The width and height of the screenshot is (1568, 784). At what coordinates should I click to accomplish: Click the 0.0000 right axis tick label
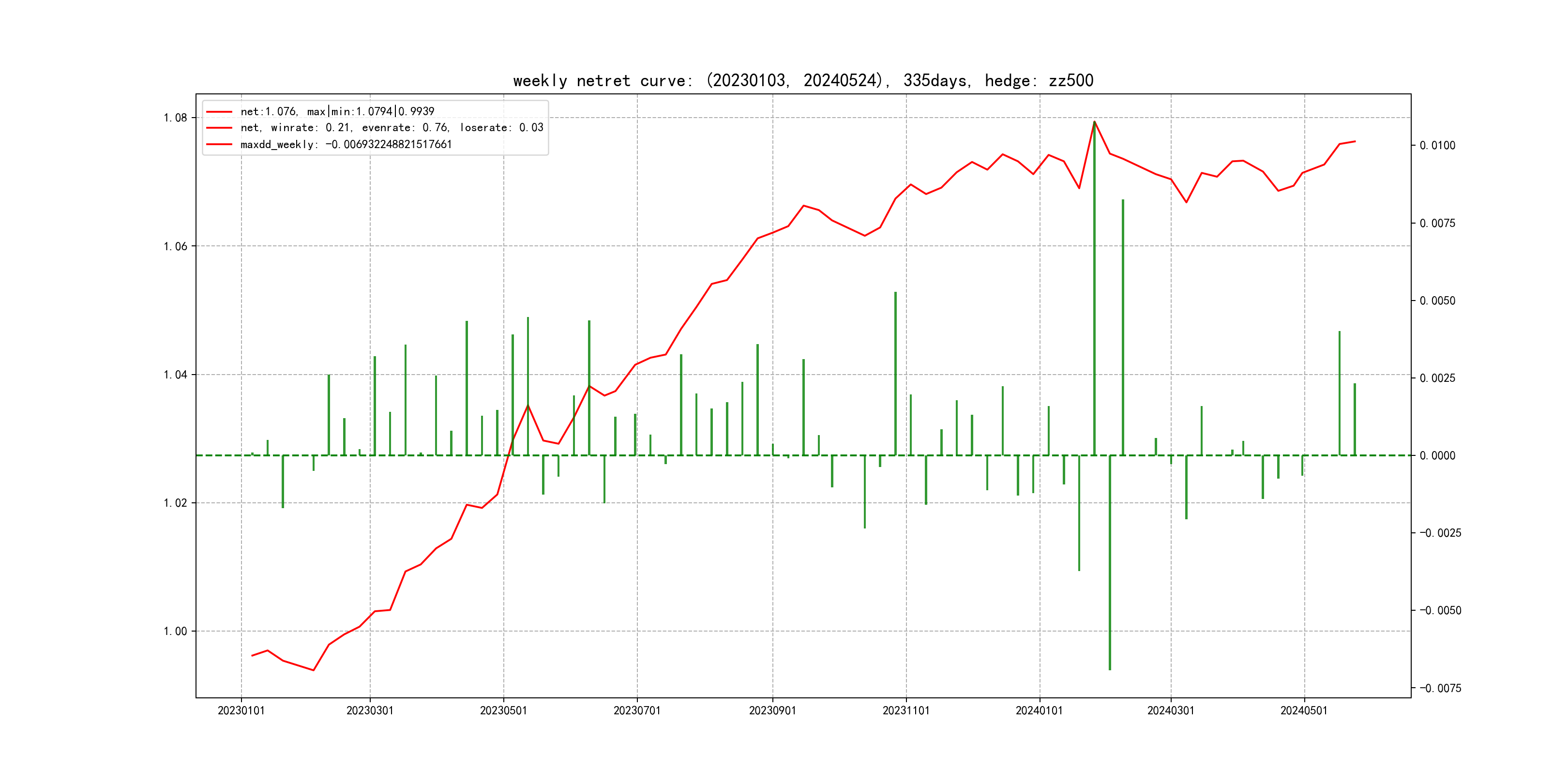[1437, 456]
